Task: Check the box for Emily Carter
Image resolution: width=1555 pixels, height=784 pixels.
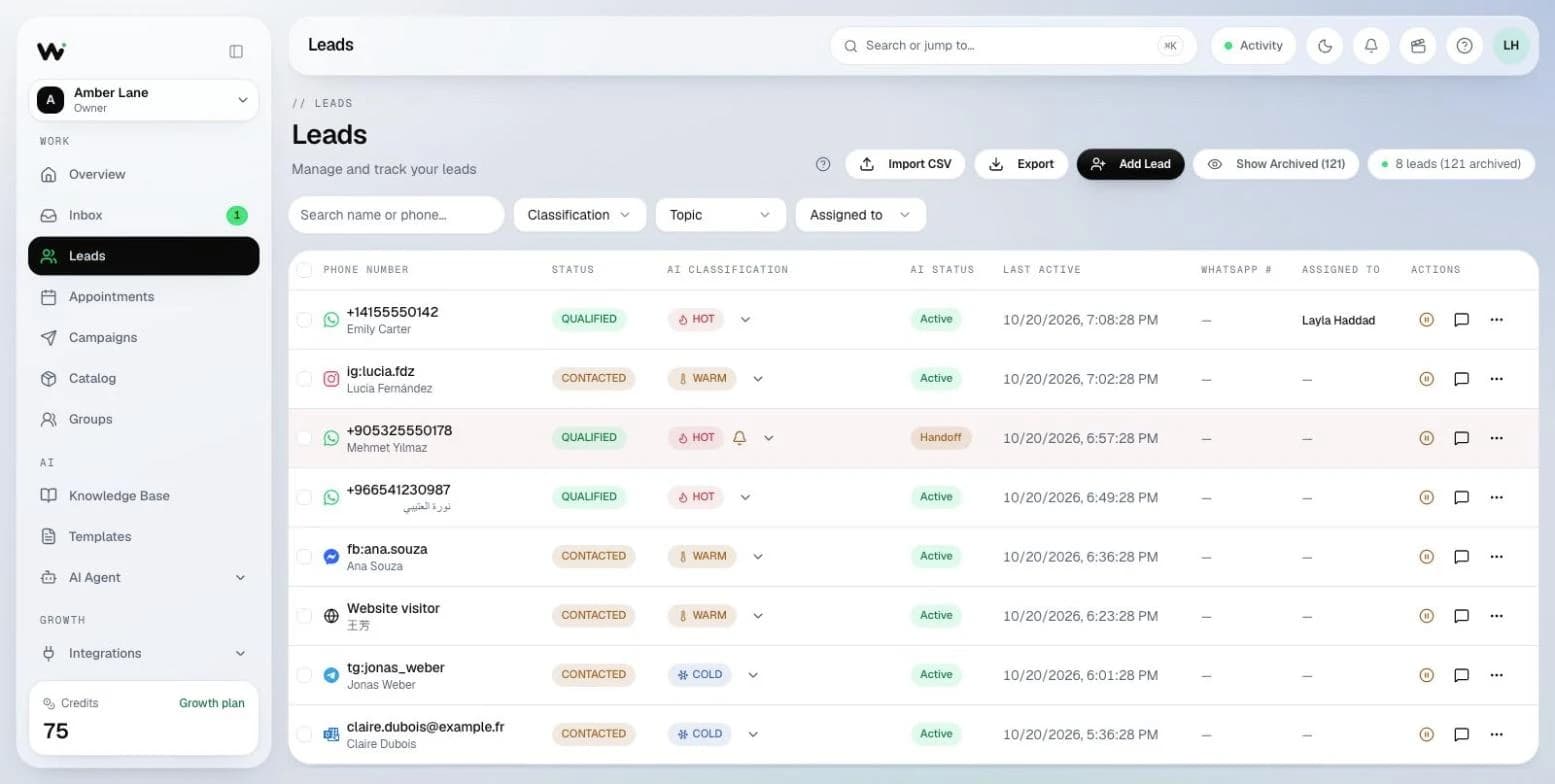Action: [304, 320]
